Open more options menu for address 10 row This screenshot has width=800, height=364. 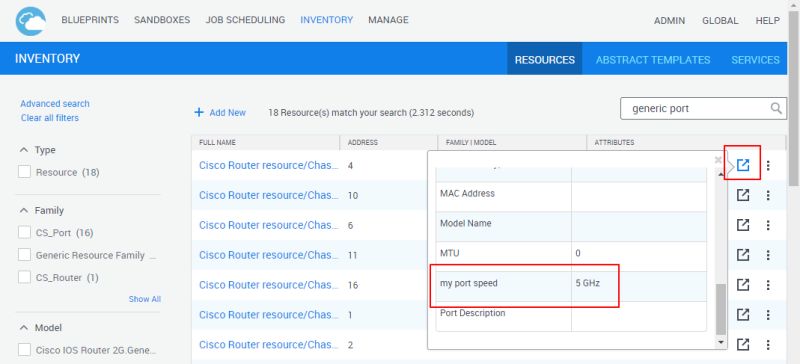768,195
